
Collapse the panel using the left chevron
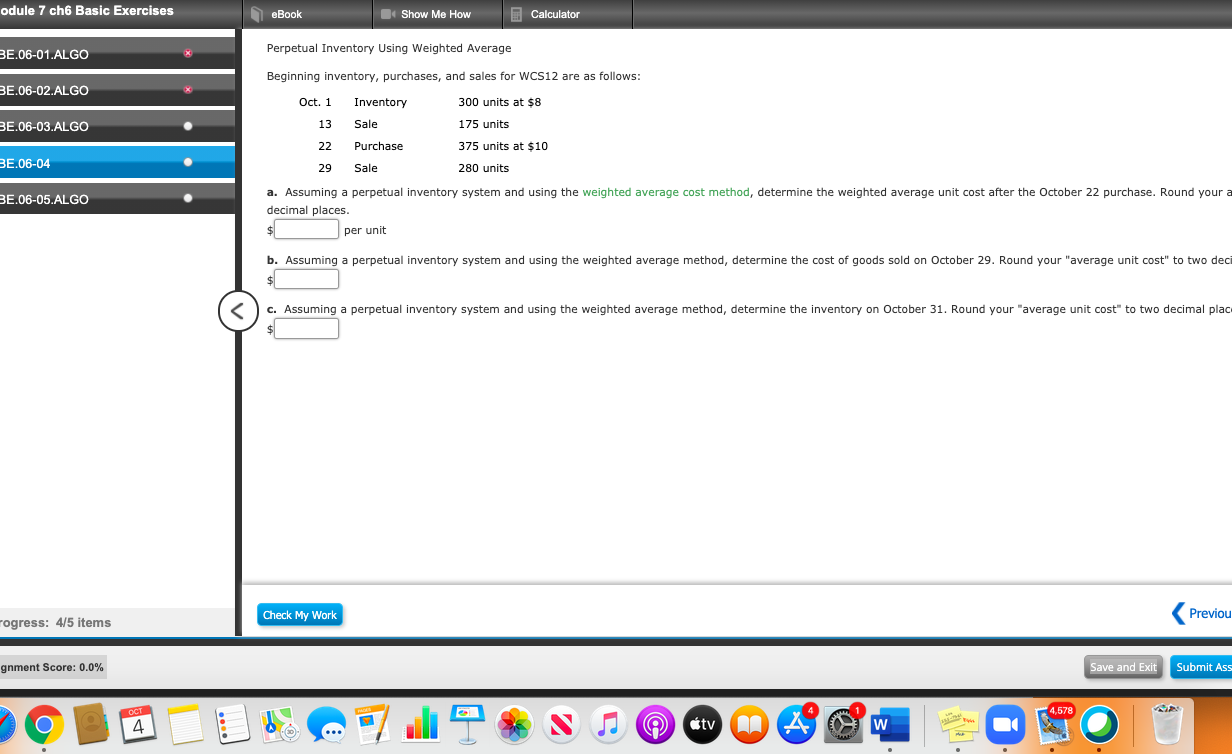point(238,311)
